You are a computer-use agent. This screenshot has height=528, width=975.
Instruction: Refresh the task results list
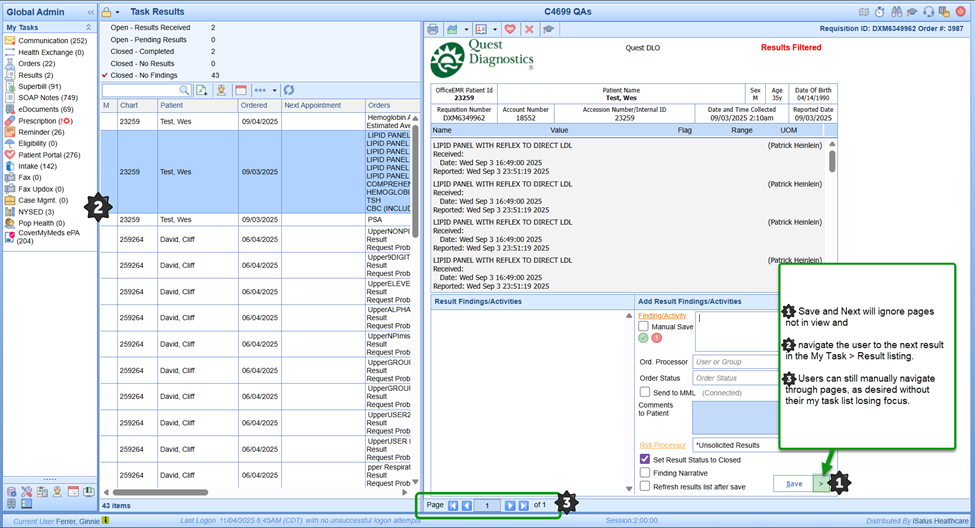tap(289, 90)
